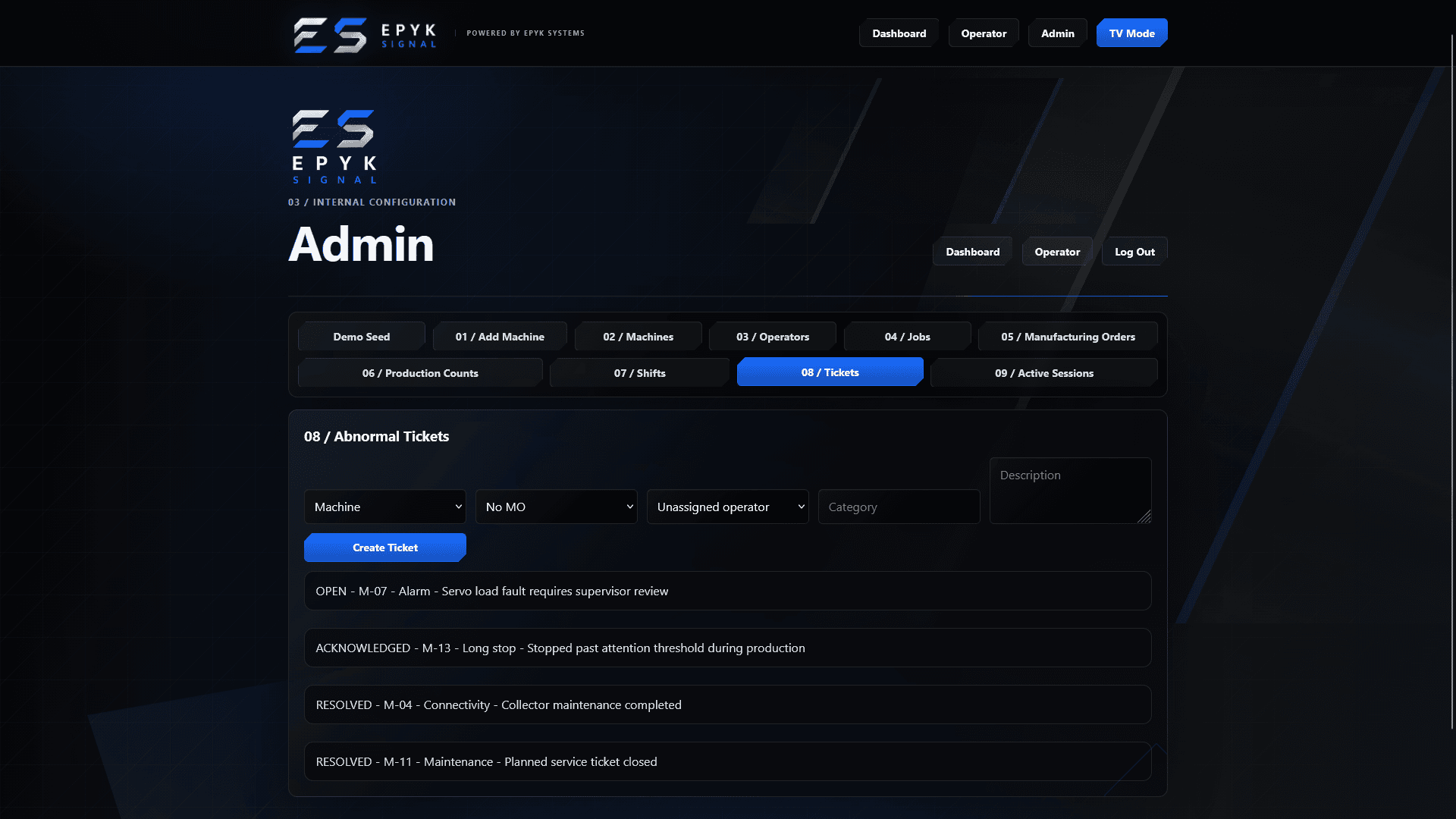Select the RESOLVED M-11 Maintenance ticket
This screenshot has width=1456, height=819.
[728, 761]
